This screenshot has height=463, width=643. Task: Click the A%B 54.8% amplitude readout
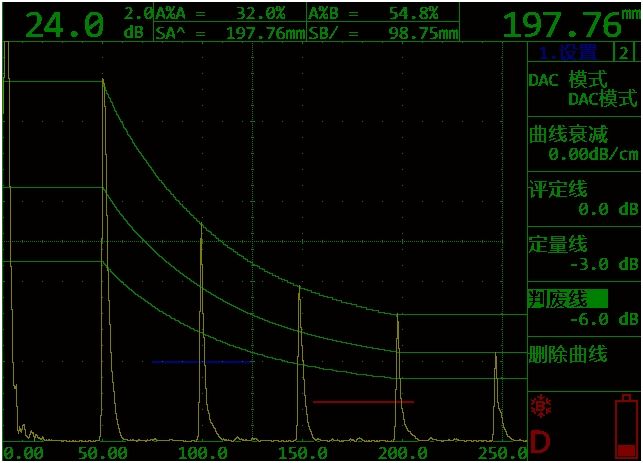point(382,14)
